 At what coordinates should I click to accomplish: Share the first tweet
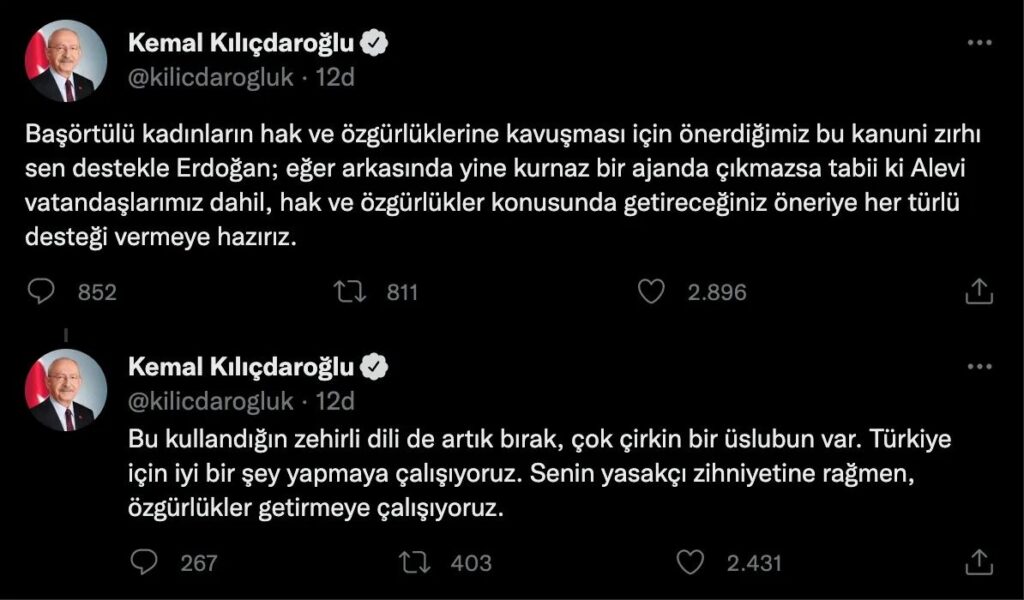979,292
